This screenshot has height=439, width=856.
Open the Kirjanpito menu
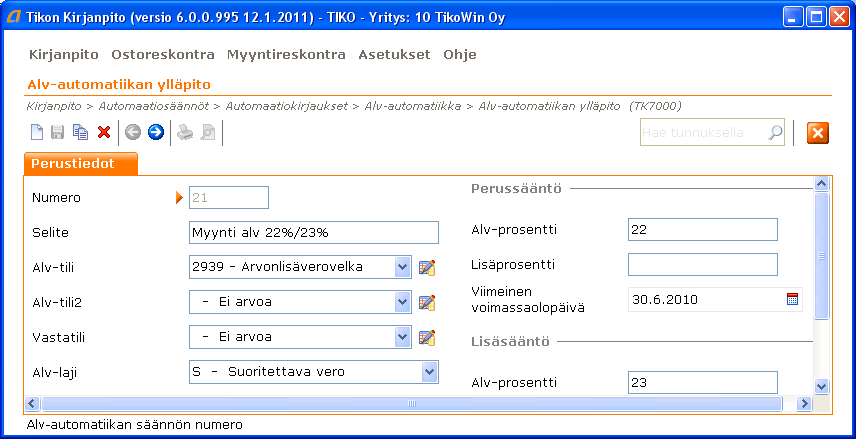[x=64, y=55]
